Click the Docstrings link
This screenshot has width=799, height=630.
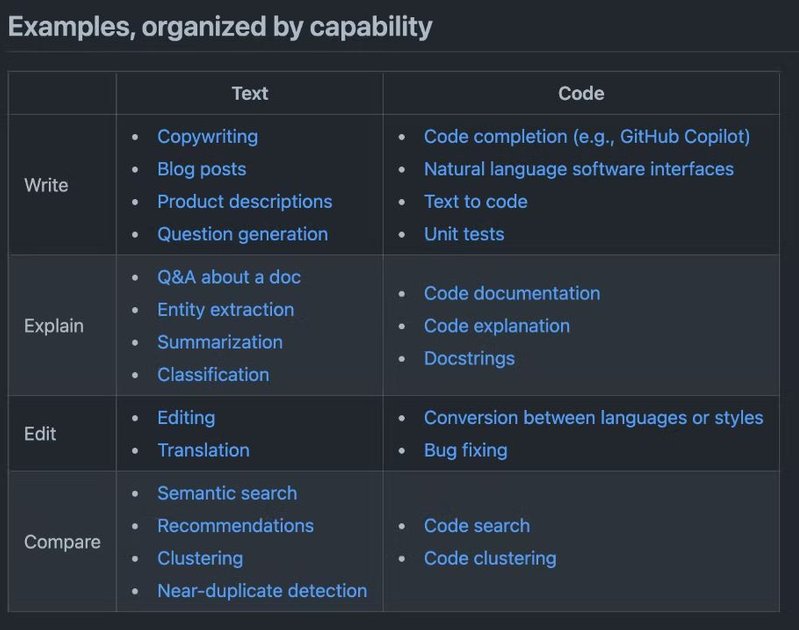click(x=469, y=358)
